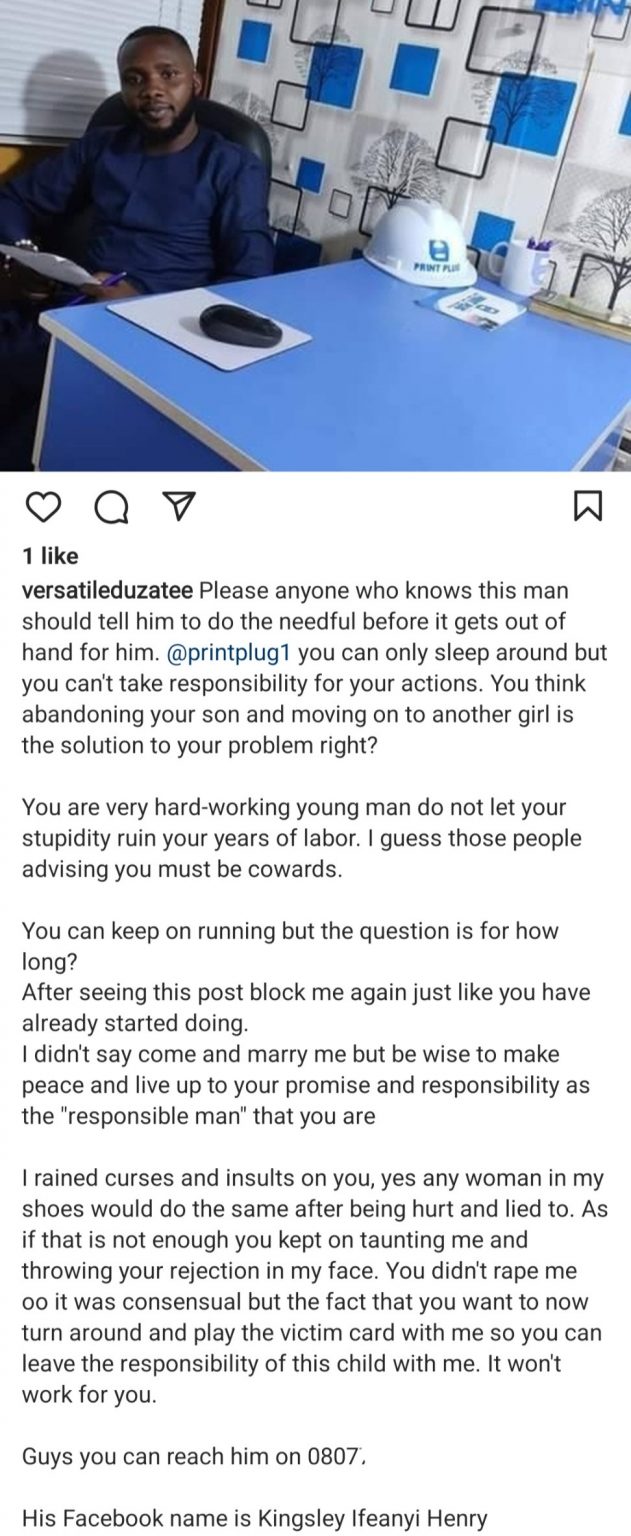The height and width of the screenshot is (1536, 631).
Task: Share the post with the paper plane icon
Action: click(176, 508)
